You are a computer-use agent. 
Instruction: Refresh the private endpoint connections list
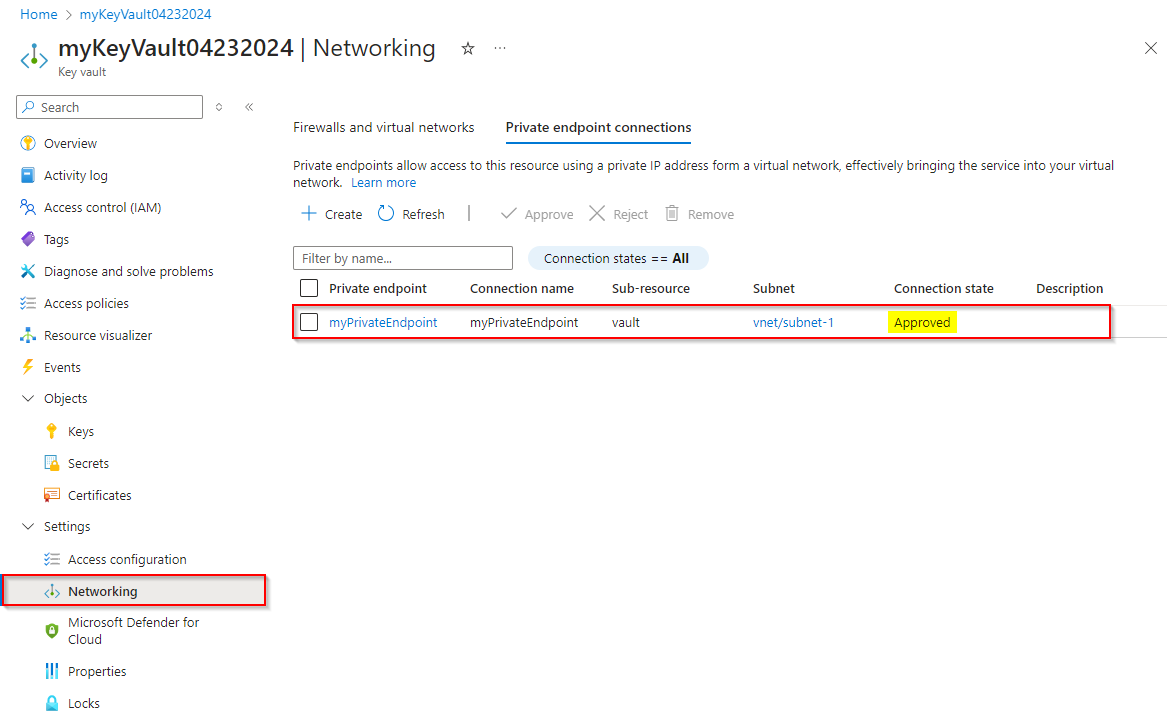(x=411, y=214)
